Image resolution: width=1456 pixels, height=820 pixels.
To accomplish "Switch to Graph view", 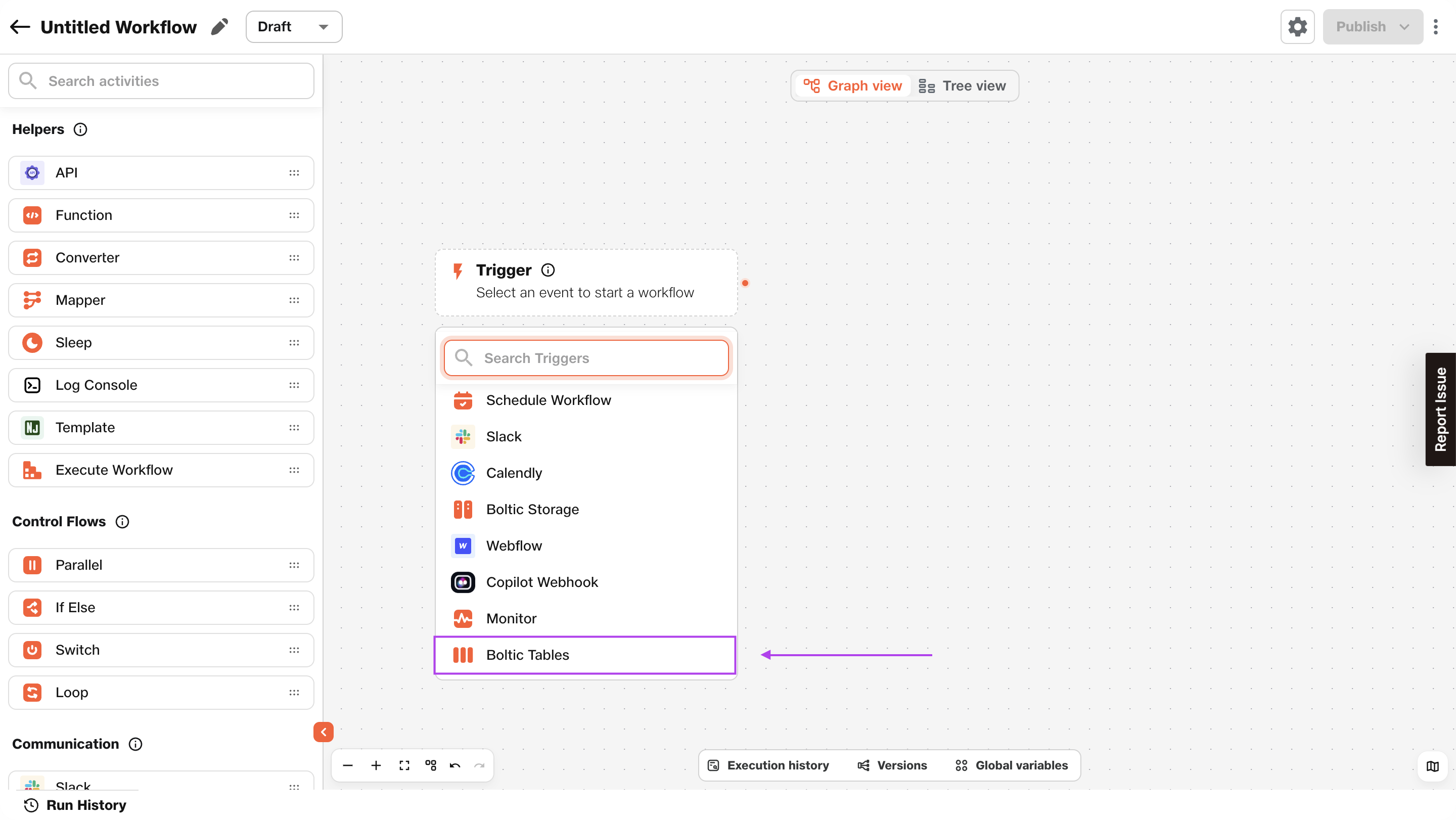I will tap(854, 85).
